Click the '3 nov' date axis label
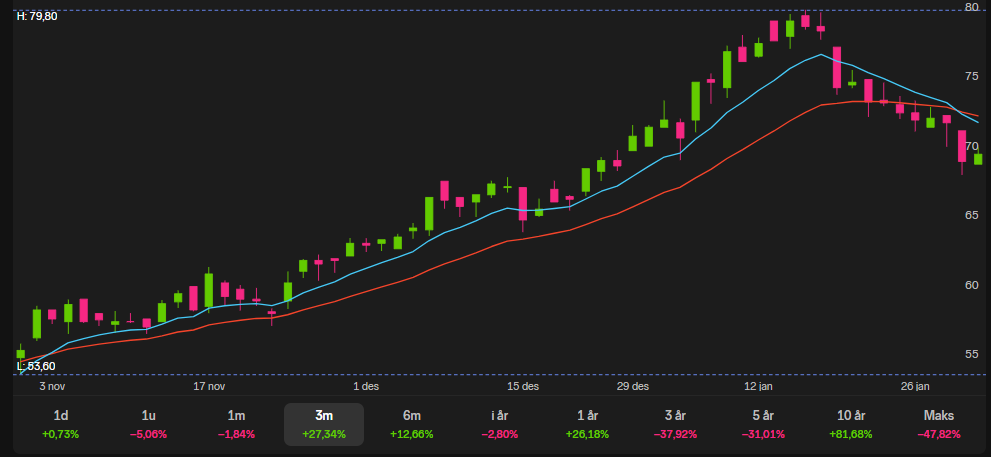Screen dimensions: 991x457 (52, 386)
